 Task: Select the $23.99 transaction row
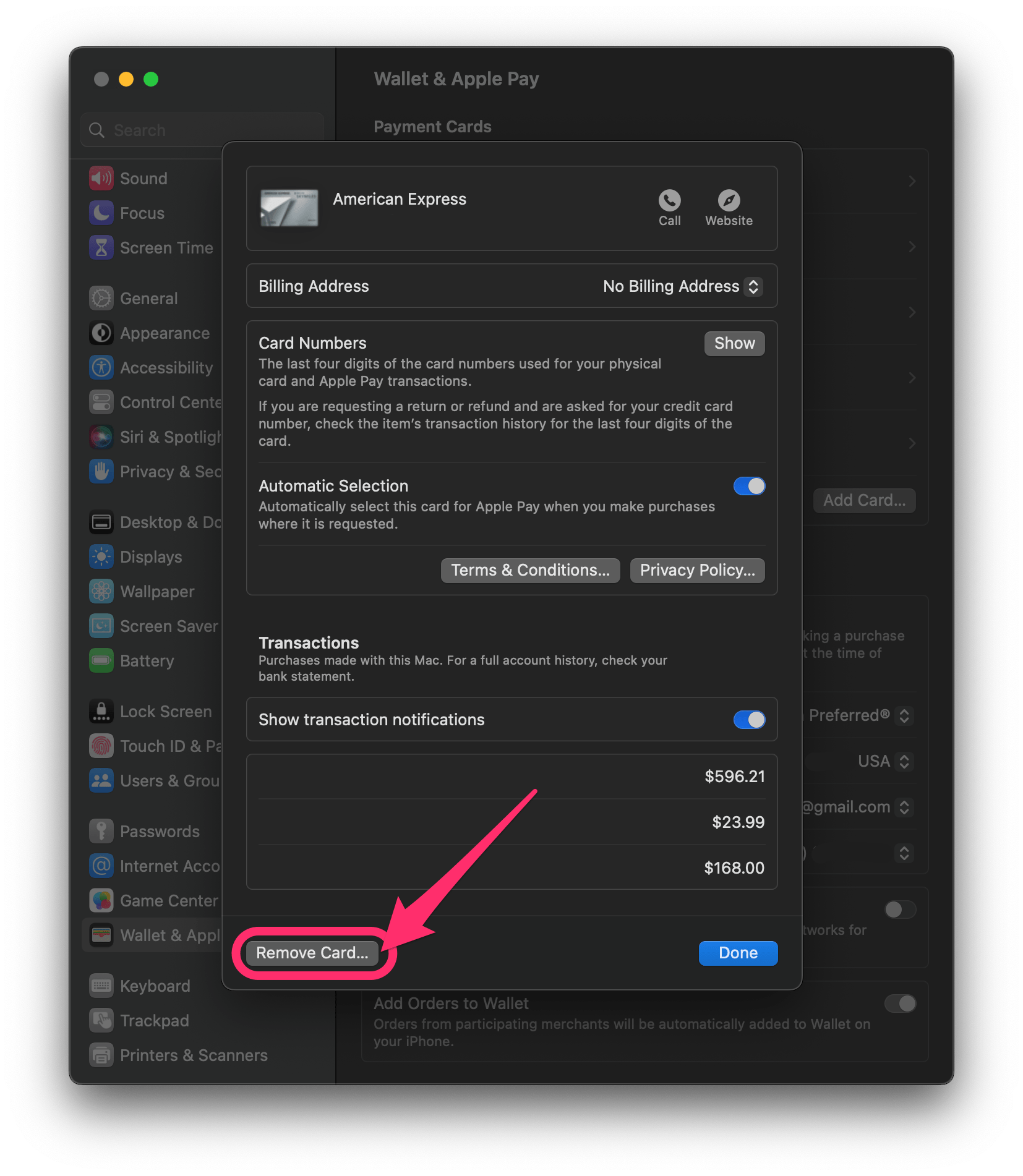[511, 822]
